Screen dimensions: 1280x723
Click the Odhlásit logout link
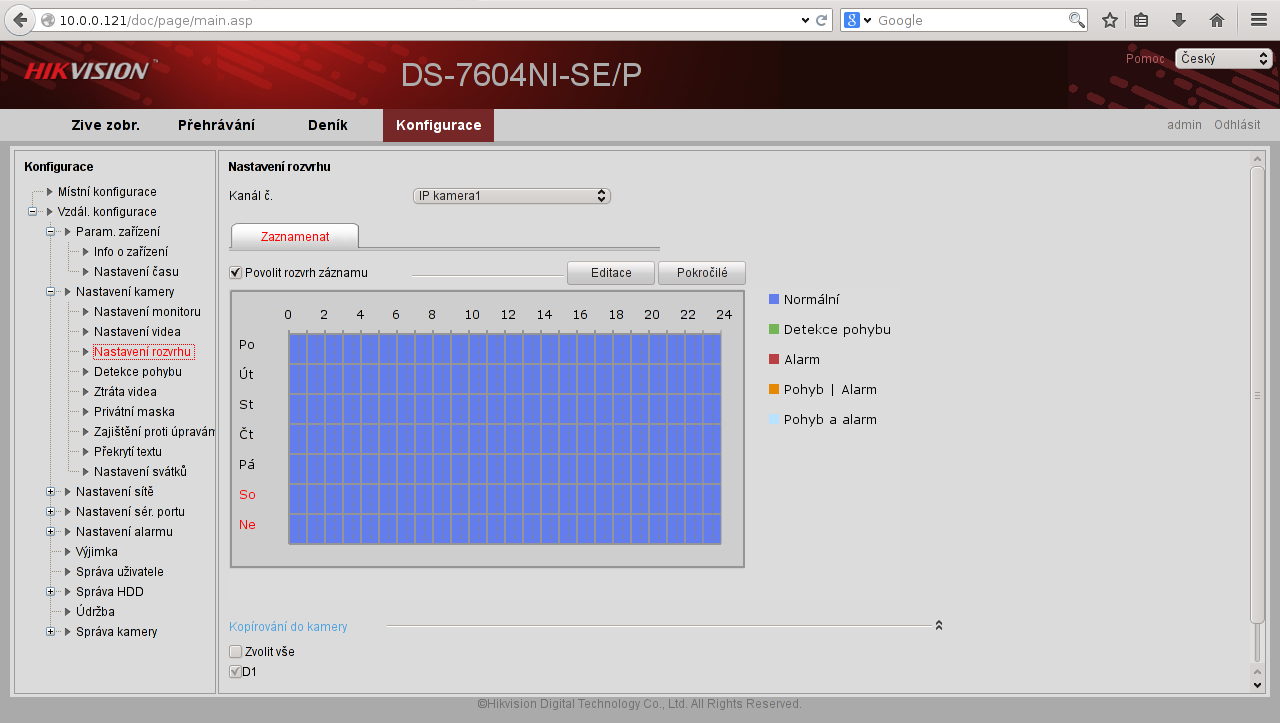[x=1237, y=125]
